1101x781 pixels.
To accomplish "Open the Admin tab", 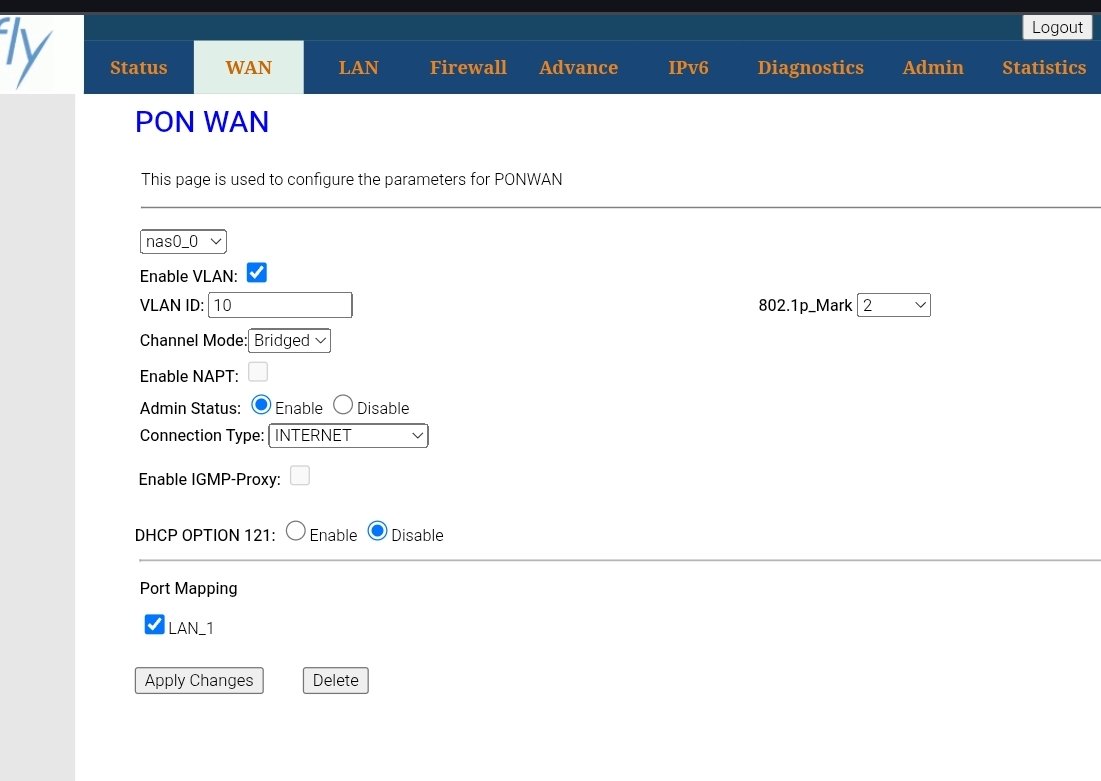I will (933, 68).
